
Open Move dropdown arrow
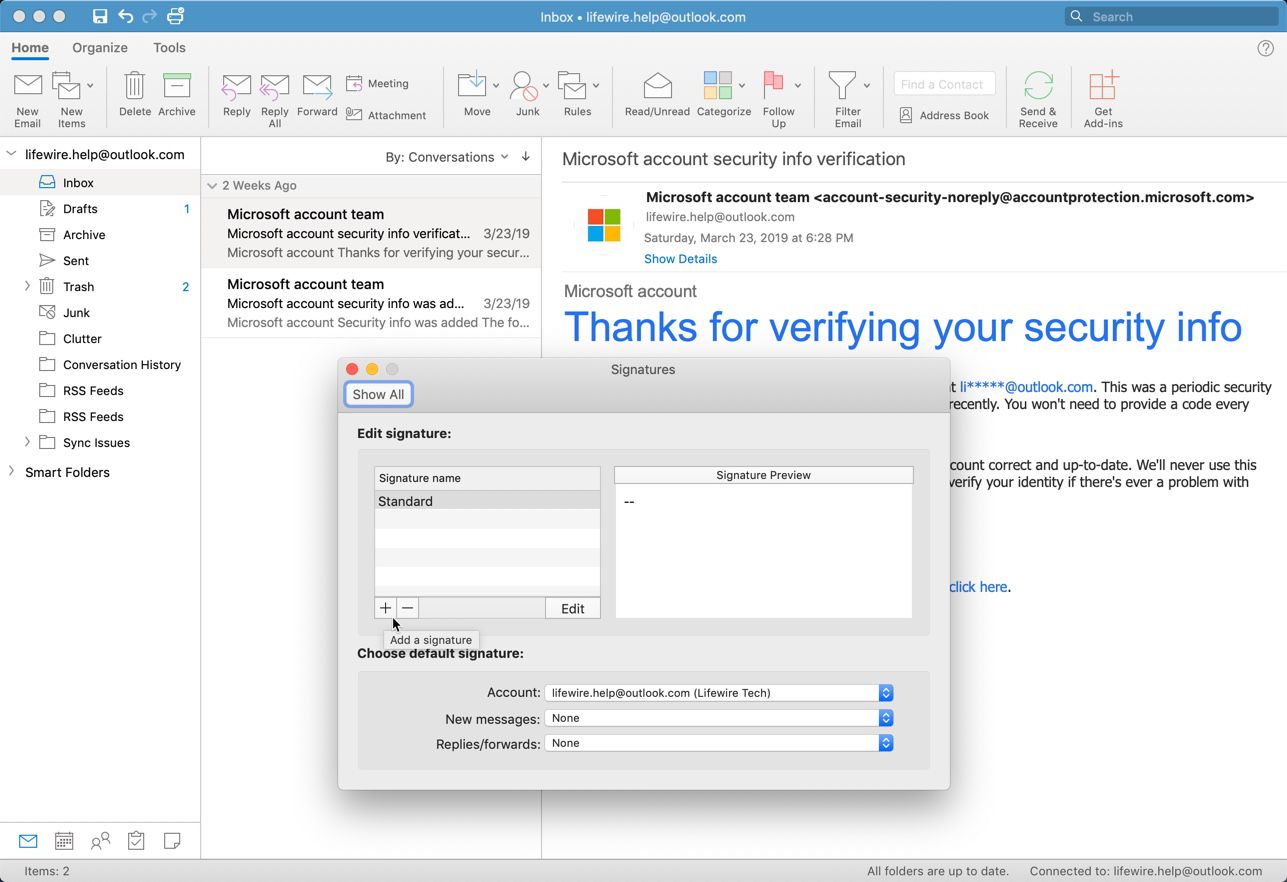496,86
